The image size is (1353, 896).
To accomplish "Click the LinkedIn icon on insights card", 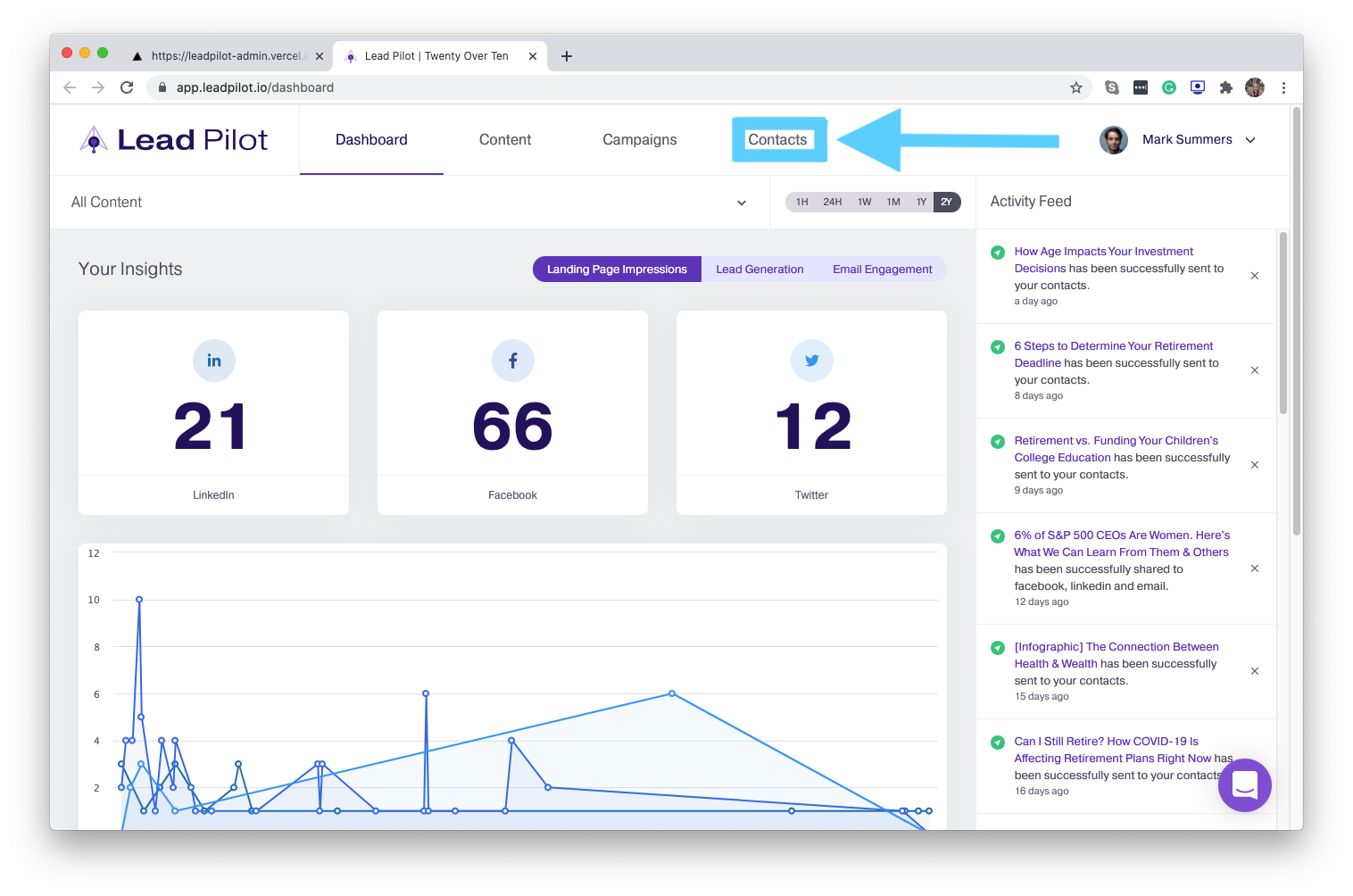I will click(214, 361).
